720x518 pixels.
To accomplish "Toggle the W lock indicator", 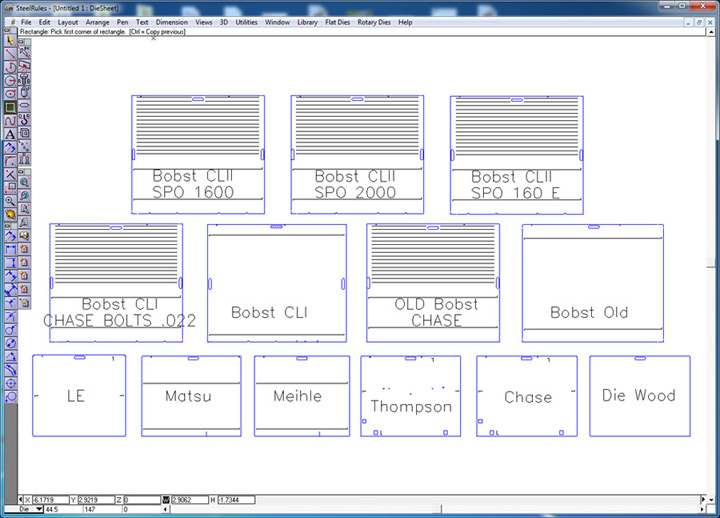I will [x=165, y=499].
